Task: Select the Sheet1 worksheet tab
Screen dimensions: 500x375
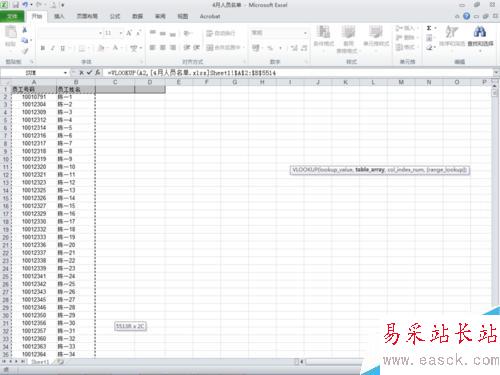Action: (40, 362)
